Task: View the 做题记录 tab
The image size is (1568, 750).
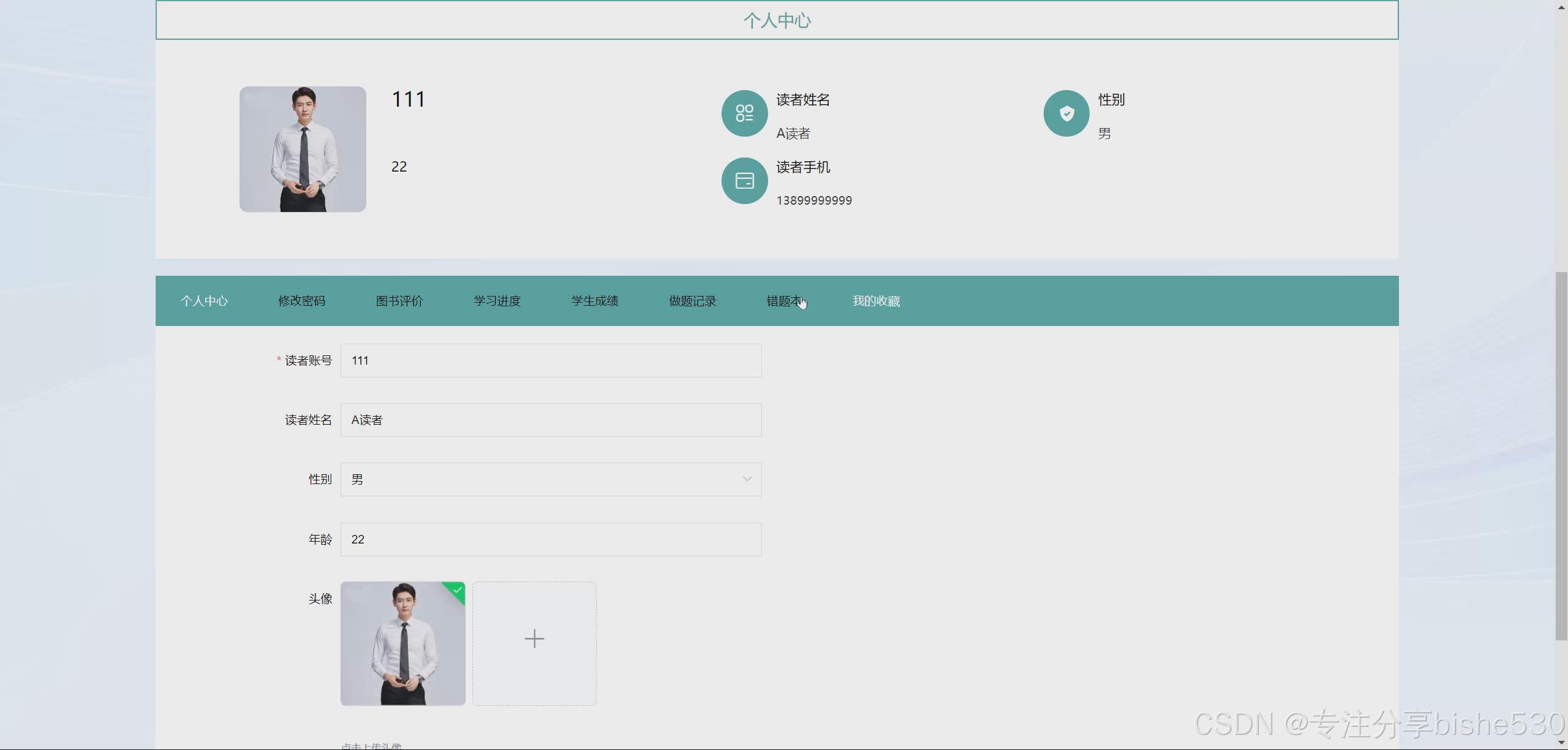Action: (x=693, y=301)
